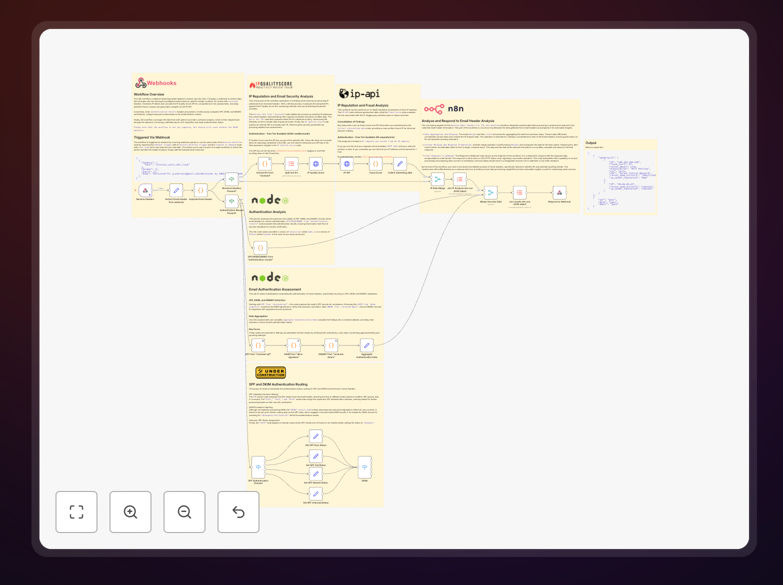
Task: Click SPF and DKIM Authentication Routing heading
Action: pyautogui.click(x=278, y=384)
